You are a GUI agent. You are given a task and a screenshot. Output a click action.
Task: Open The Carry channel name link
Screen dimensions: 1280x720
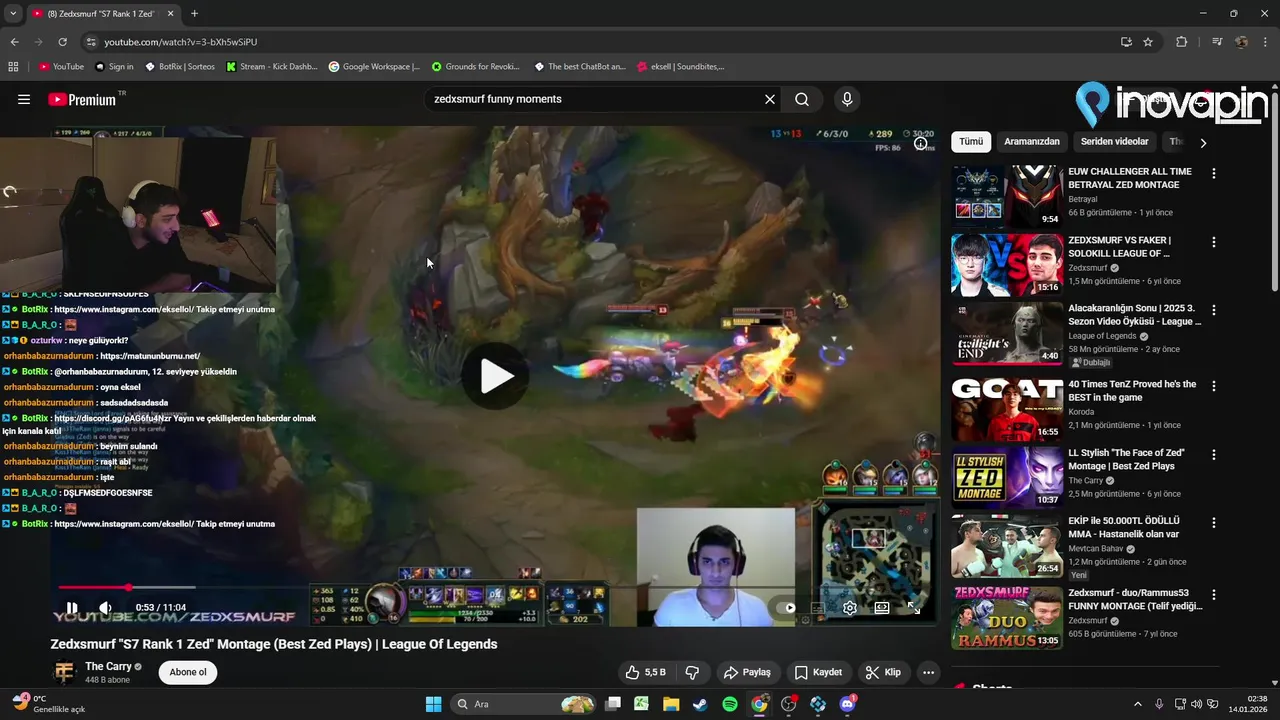(x=108, y=666)
